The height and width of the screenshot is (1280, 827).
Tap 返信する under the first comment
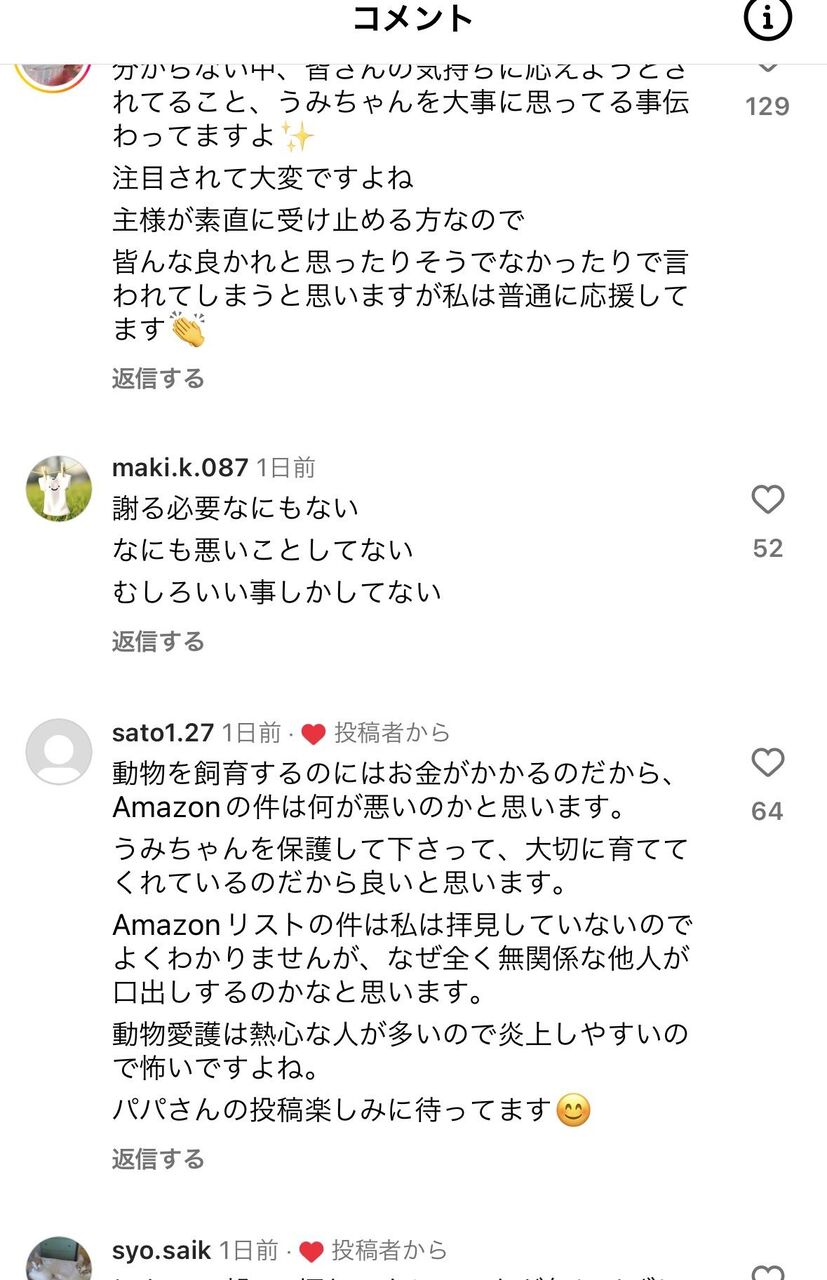(158, 378)
